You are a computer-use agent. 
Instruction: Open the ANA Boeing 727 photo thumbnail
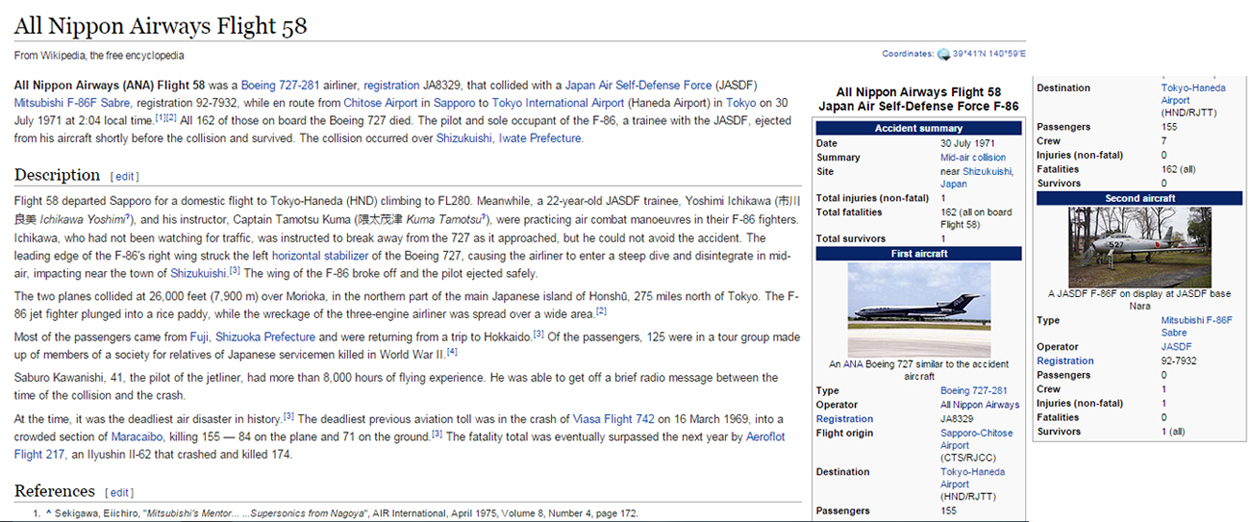click(917, 310)
